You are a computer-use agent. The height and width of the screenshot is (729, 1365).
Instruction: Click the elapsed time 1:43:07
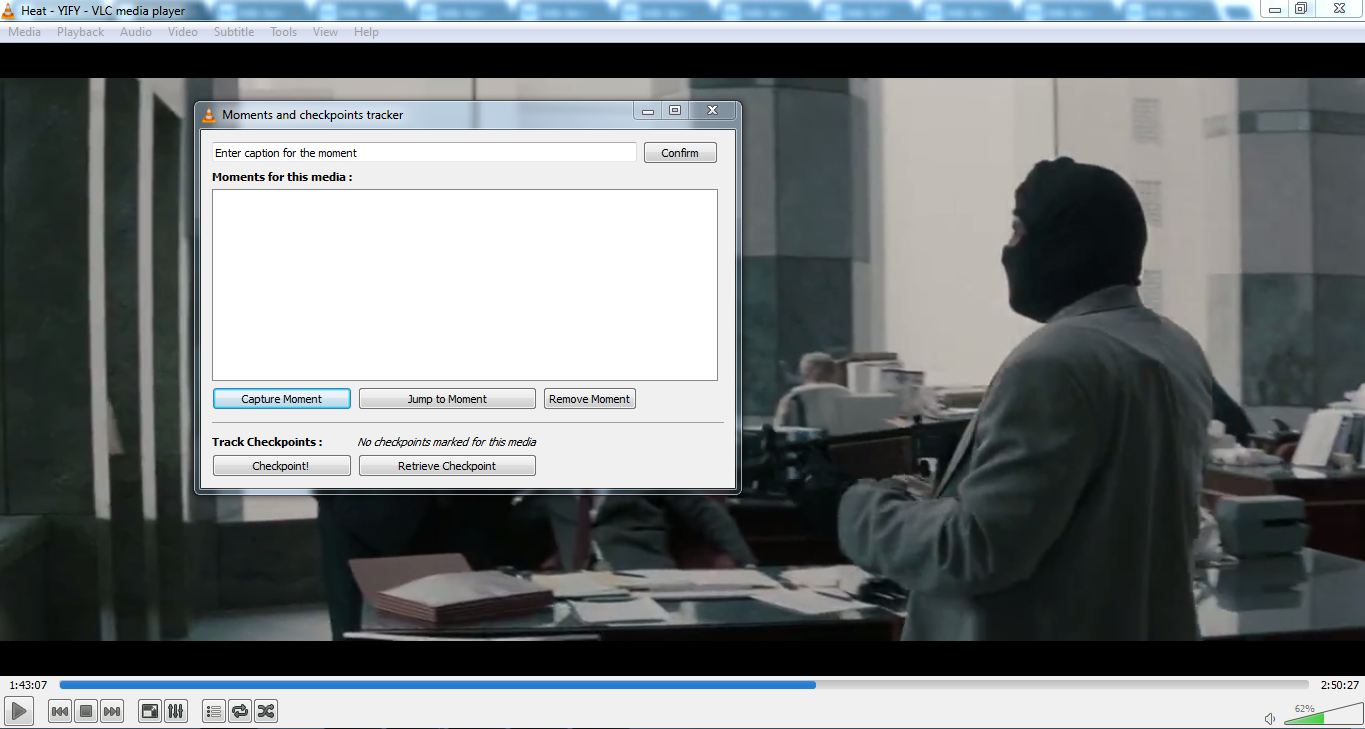coord(28,685)
